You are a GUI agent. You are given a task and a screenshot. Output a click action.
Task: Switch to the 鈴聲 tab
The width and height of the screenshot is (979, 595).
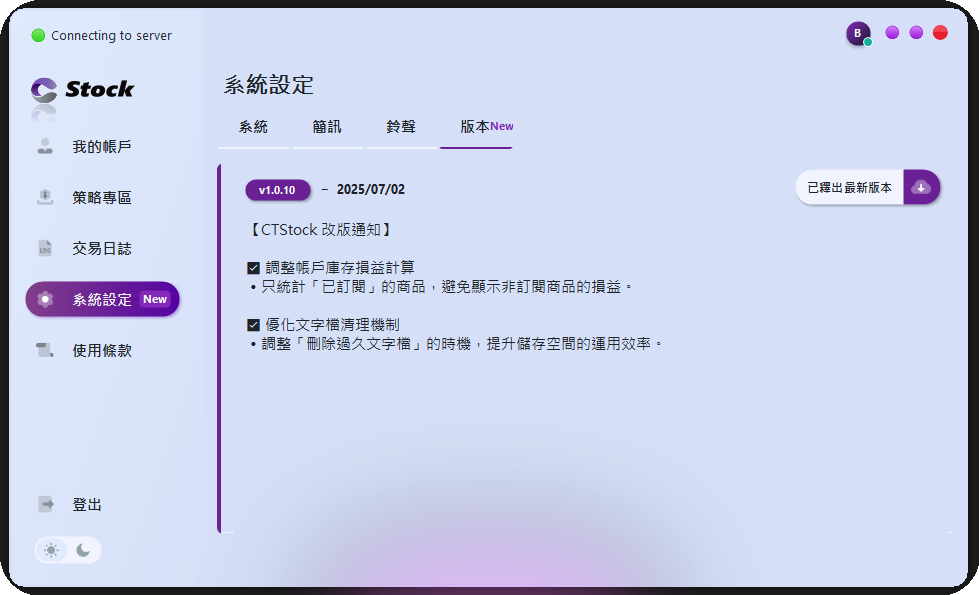[x=401, y=127]
